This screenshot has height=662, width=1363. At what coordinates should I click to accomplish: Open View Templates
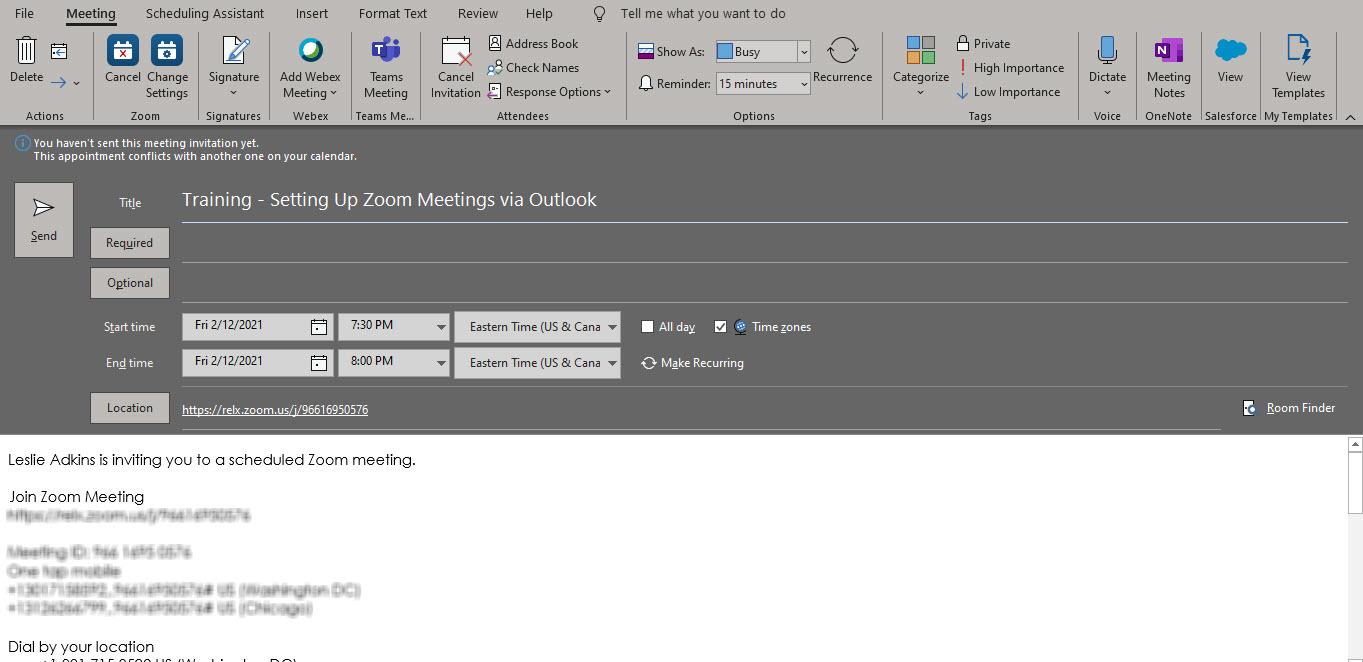pos(1298,67)
